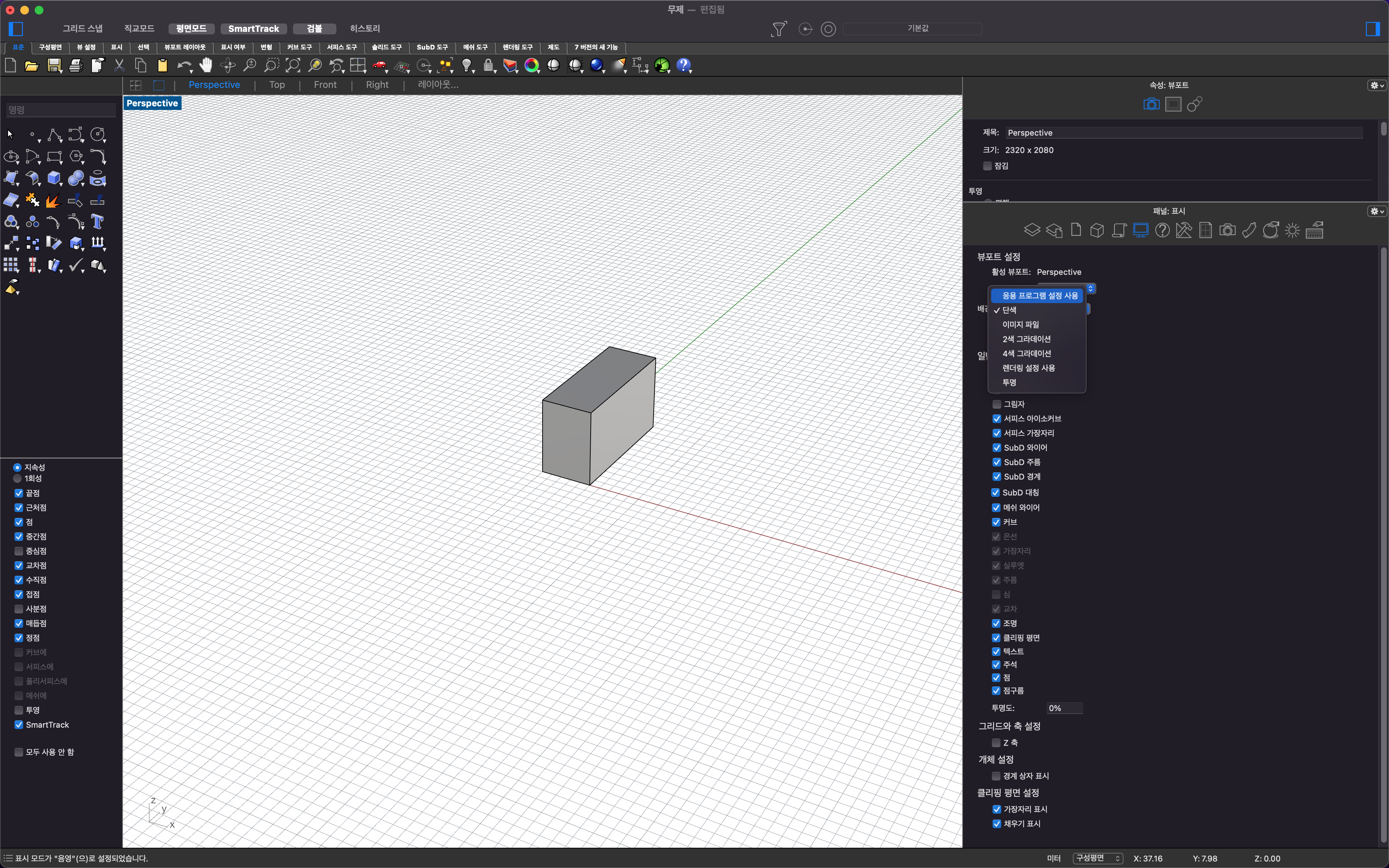The height and width of the screenshot is (868, 1389).
Task: Select the Box solid tool in left sidebar
Action: (x=54, y=179)
